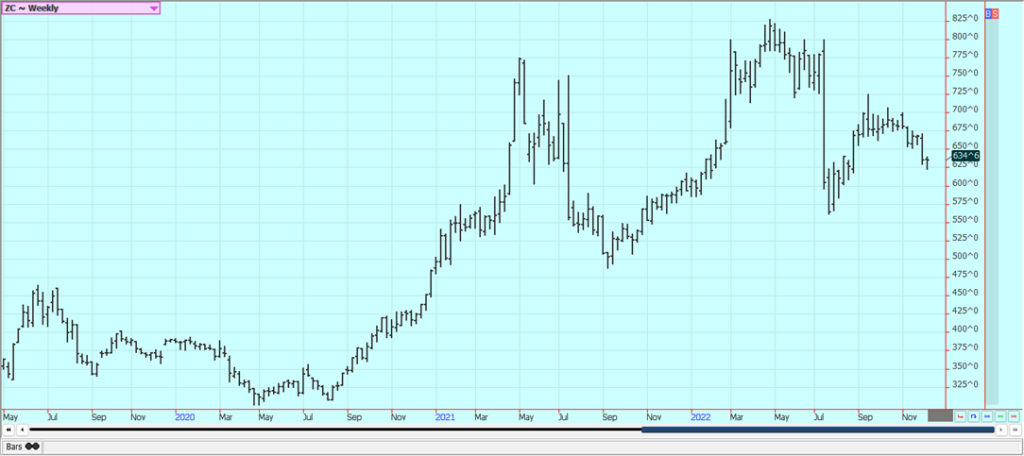Screen dimensions: 1024x456
Task: Click the 400^0 price axis label
Action: point(965,329)
